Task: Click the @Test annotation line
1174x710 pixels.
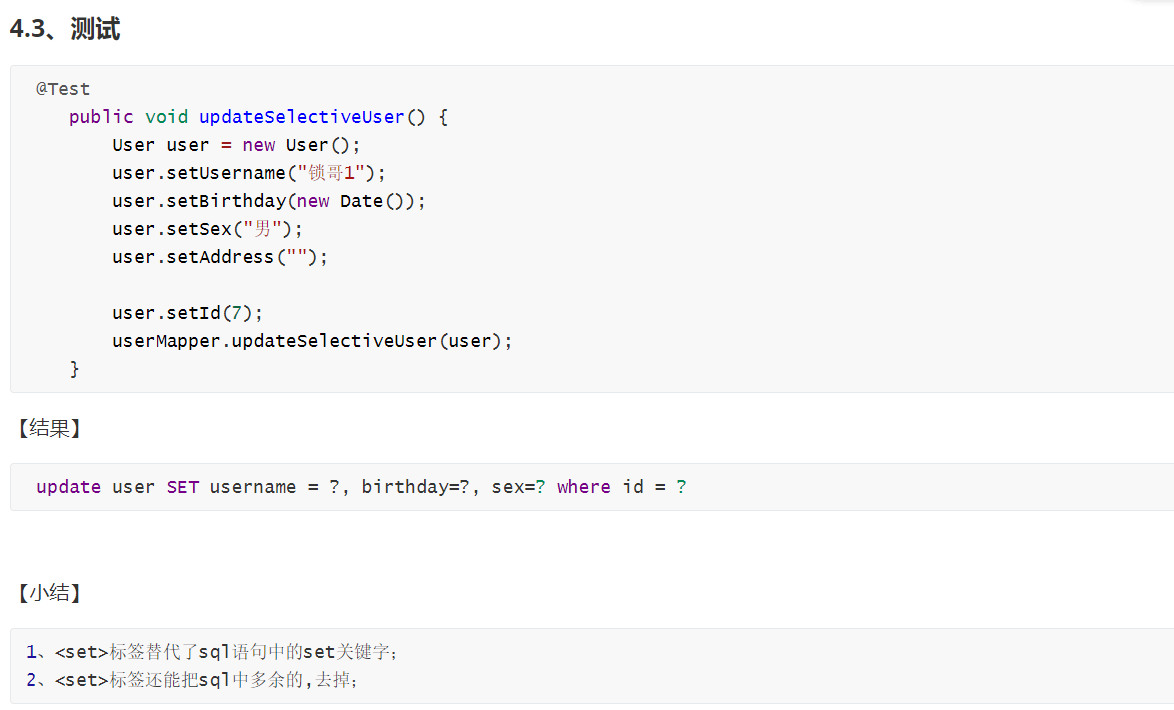Action: click(63, 88)
